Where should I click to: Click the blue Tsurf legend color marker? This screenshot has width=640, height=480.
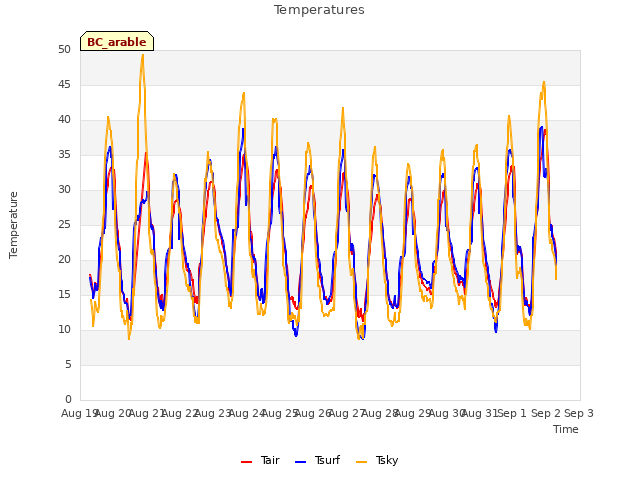300,462
